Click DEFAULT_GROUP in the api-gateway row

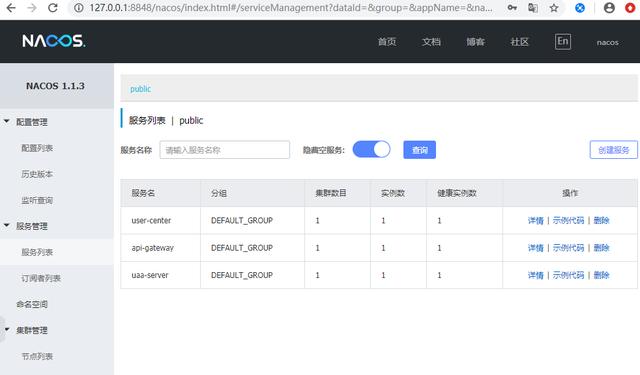242,248
